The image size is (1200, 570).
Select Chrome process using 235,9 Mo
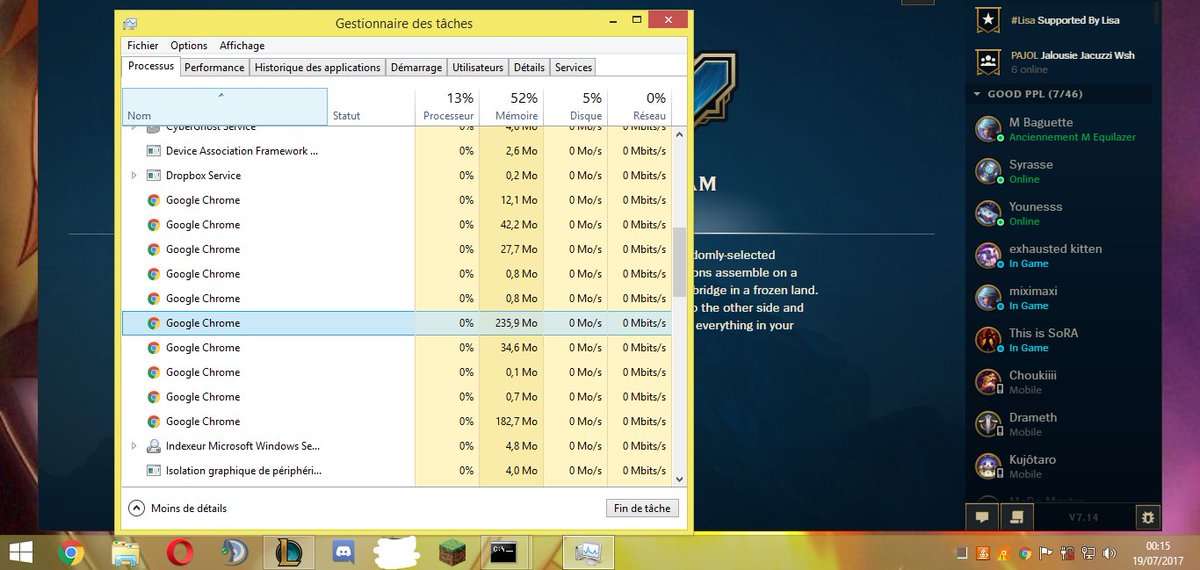(x=396, y=323)
